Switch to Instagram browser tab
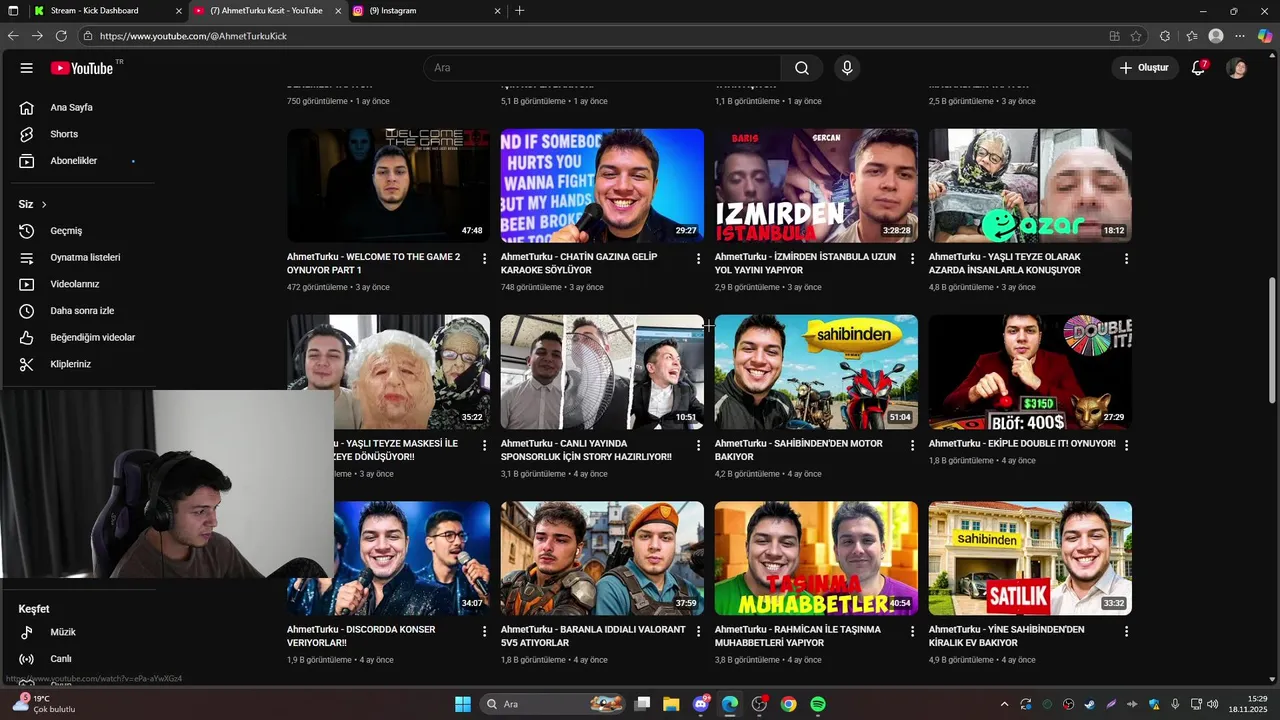Image resolution: width=1280 pixels, height=720 pixels. tap(426, 11)
